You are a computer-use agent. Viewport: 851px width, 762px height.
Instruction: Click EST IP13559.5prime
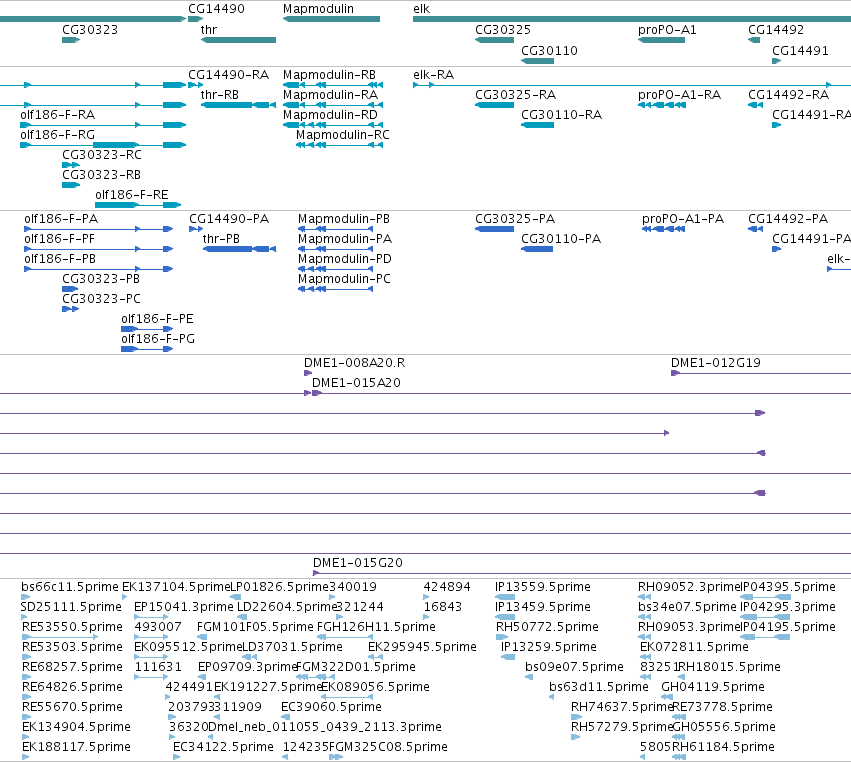542,587
